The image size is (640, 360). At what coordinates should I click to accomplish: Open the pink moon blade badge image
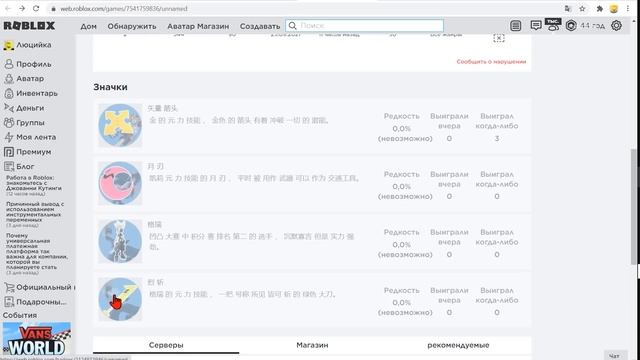[120, 183]
